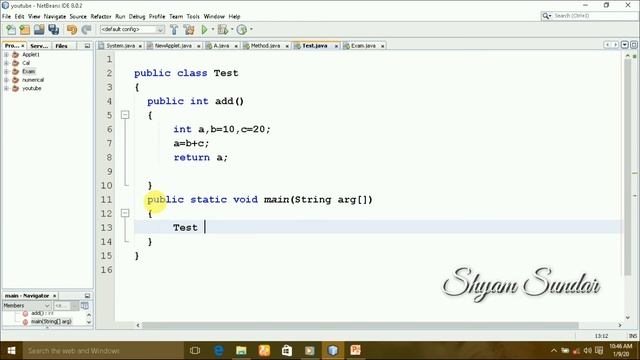Image resolution: width=640 pixels, height=360 pixels.
Task: Click the search magnifier icon
Action: point(546,16)
